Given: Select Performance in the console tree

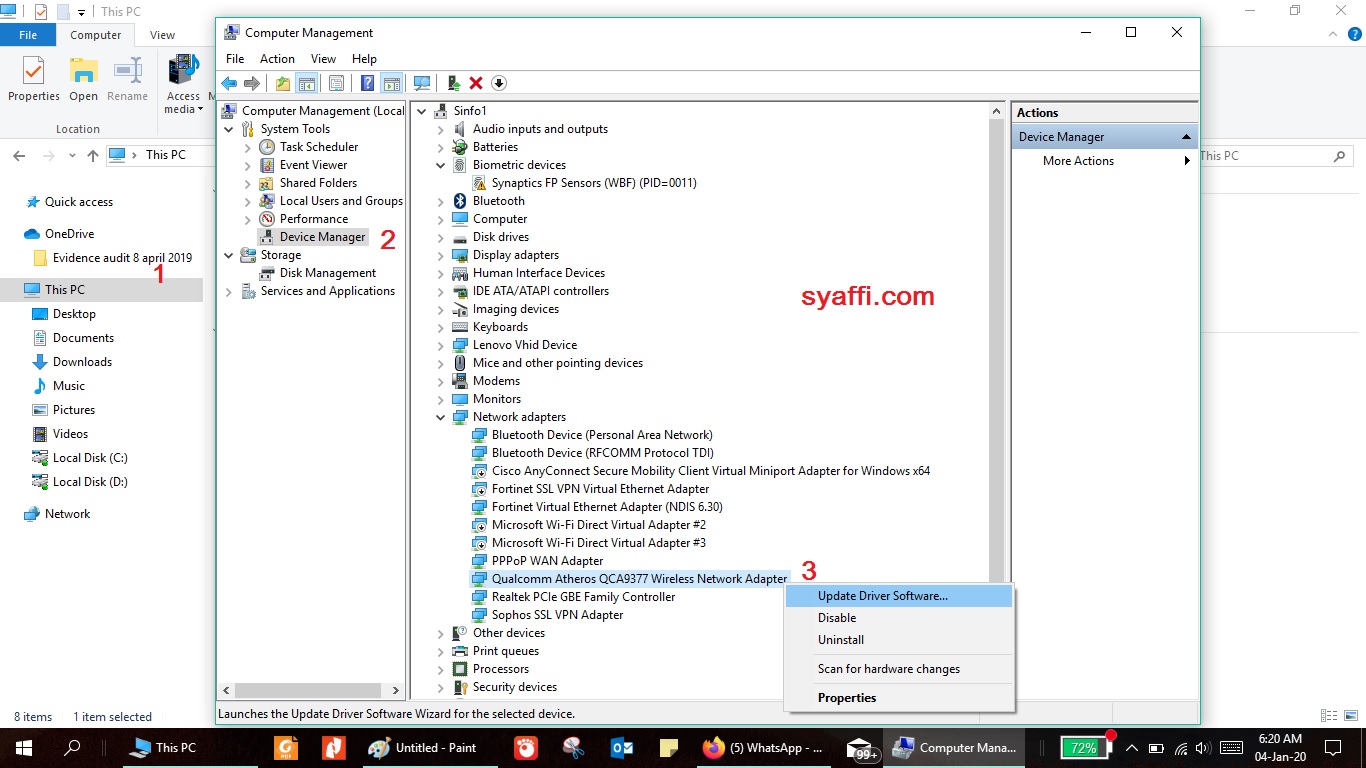Looking at the screenshot, I should [314, 219].
